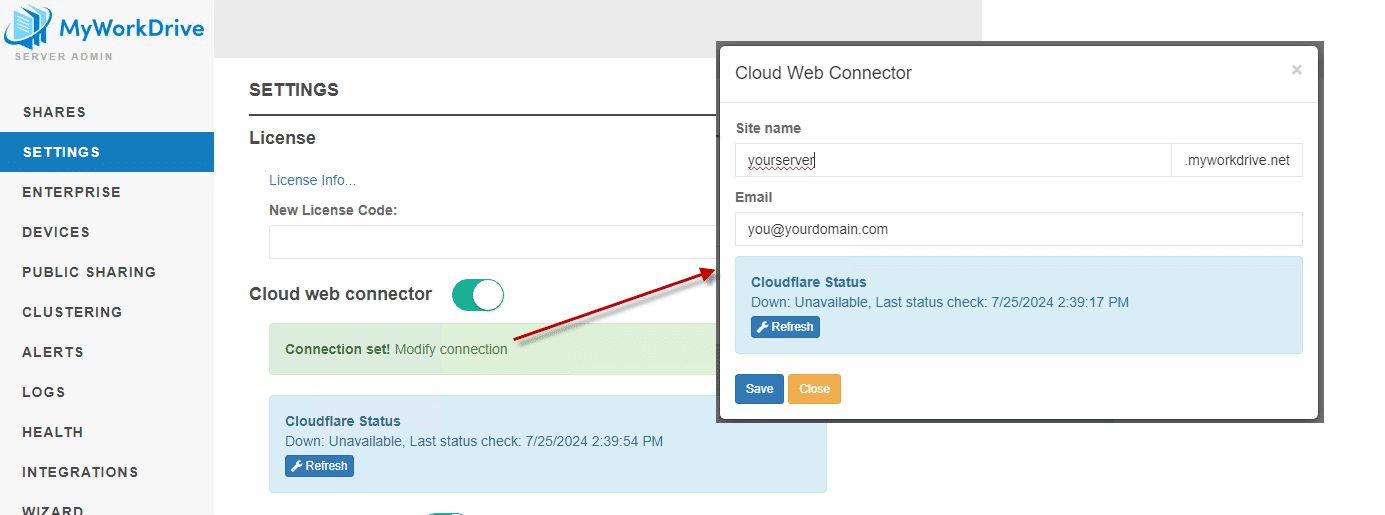This screenshot has width=1385, height=515.
Task: Open the Integrations menu item
Action: point(80,472)
